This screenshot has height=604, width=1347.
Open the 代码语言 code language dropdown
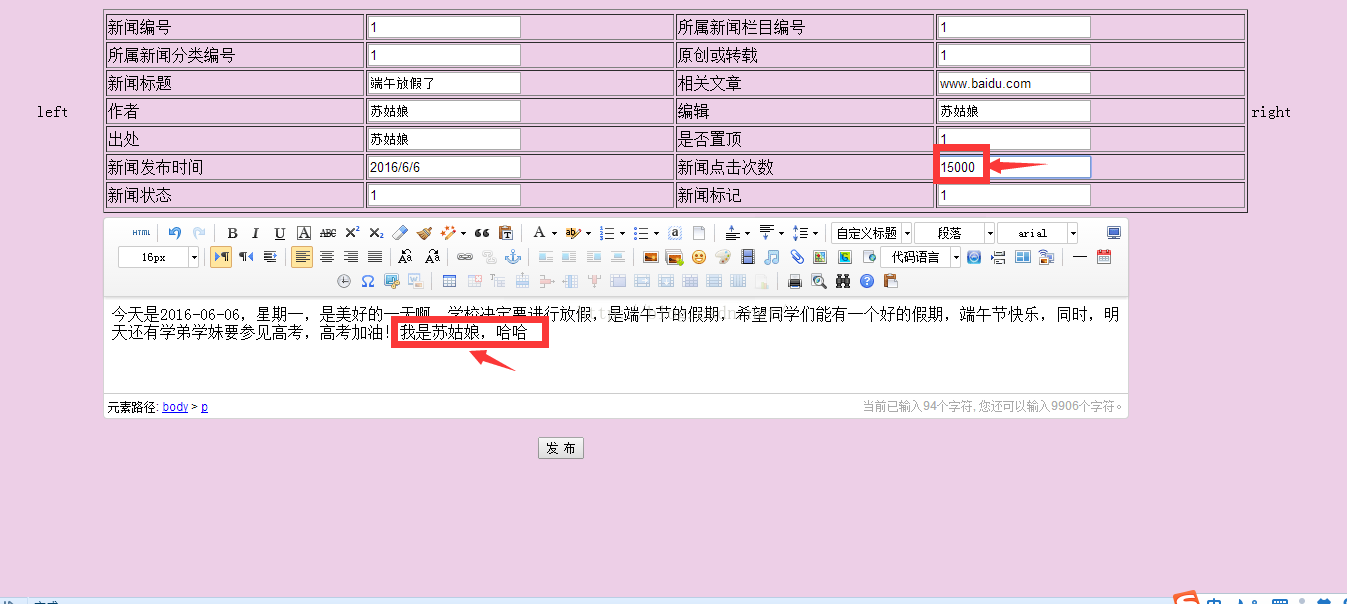956,257
